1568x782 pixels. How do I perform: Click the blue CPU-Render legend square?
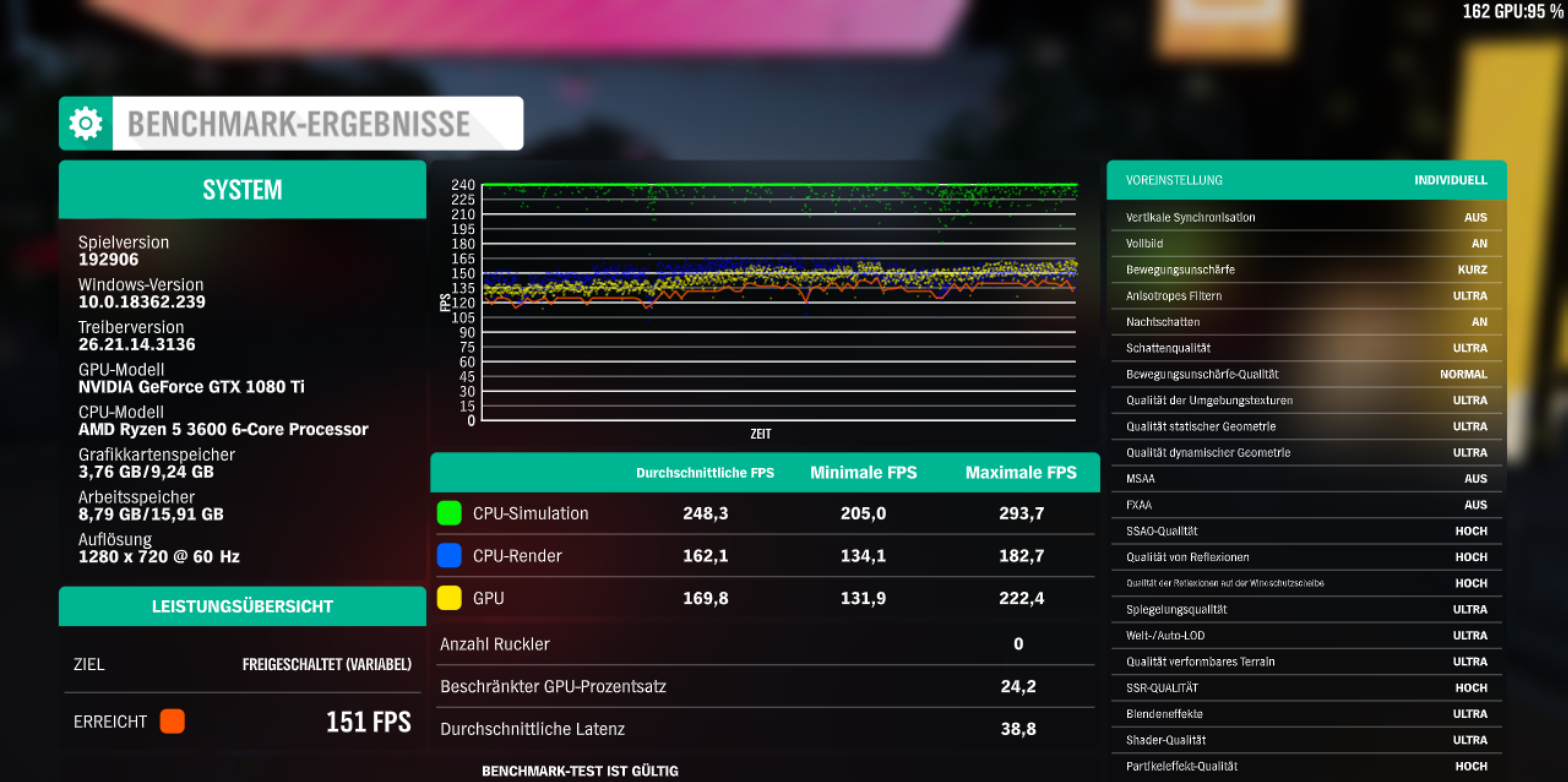point(449,556)
